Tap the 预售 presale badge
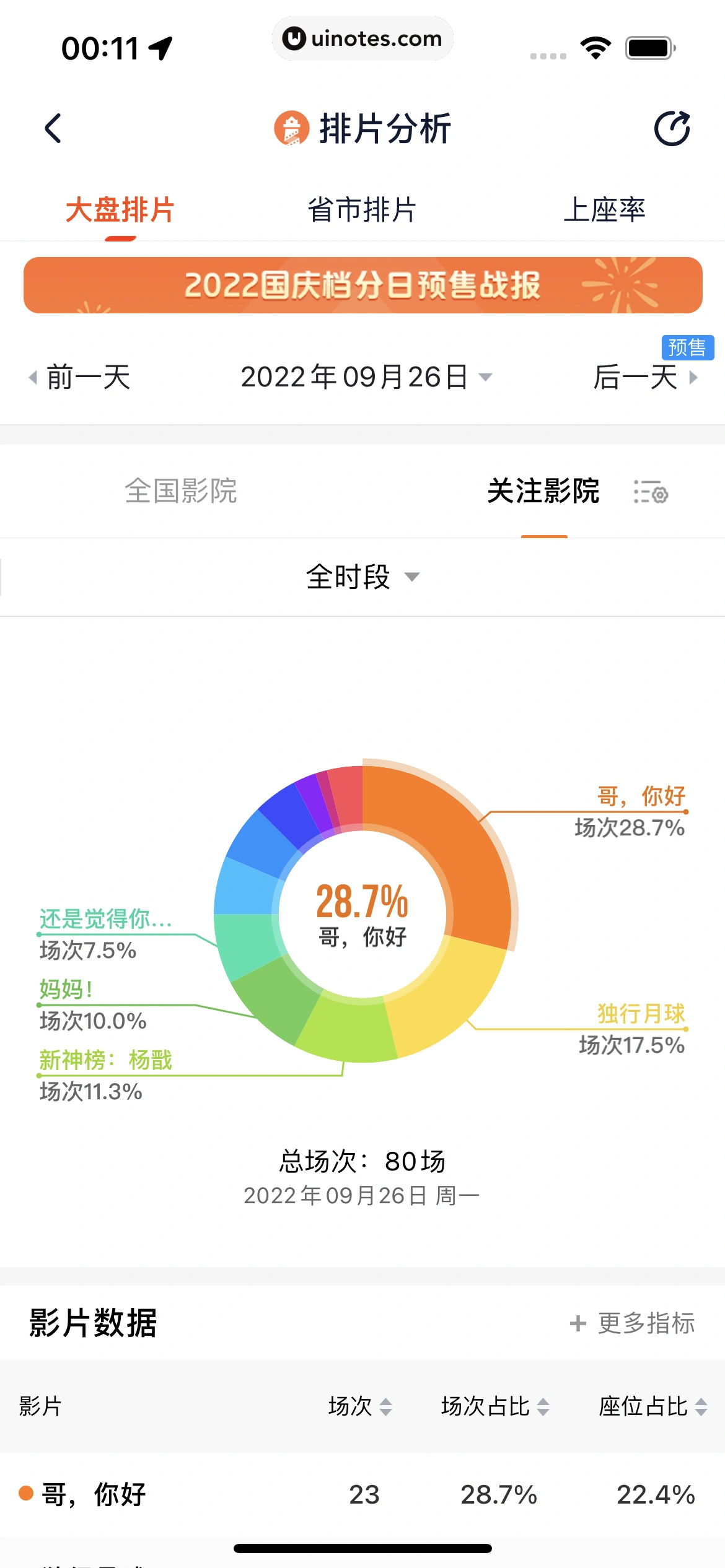Screen dimensions: 725x1568 pyautogui.click(x=687, y=347)
